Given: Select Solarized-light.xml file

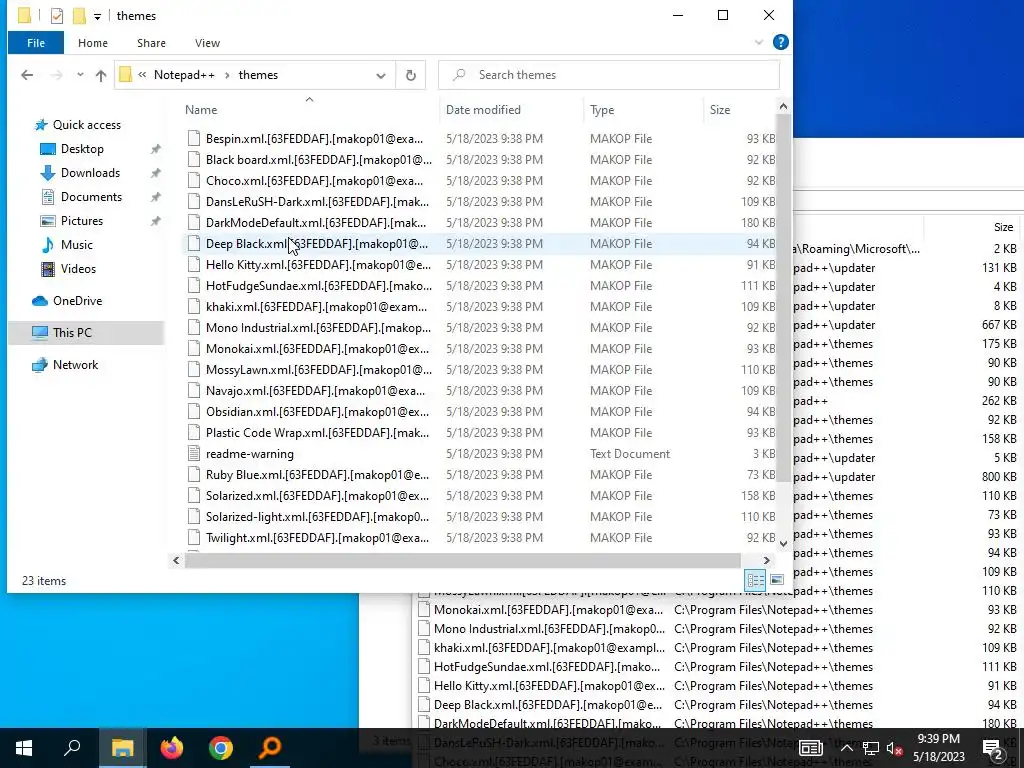Looking at the screenshot, I should pyautogui.click(x=480, y=517).
